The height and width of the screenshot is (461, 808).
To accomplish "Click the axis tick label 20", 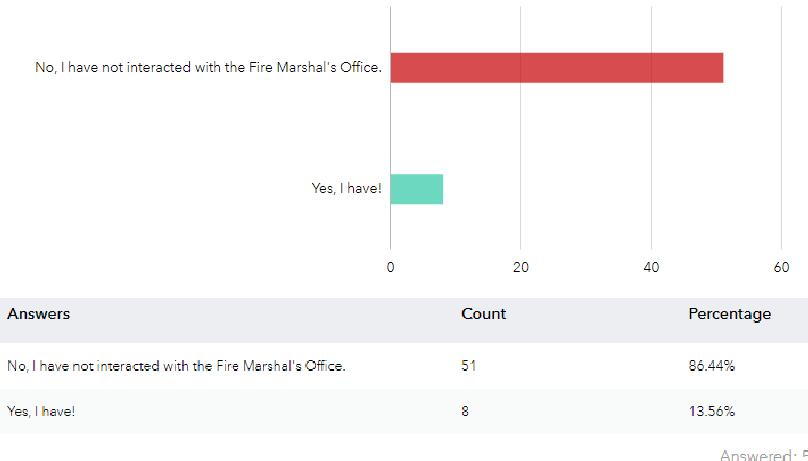I will (x=520, y=267).
